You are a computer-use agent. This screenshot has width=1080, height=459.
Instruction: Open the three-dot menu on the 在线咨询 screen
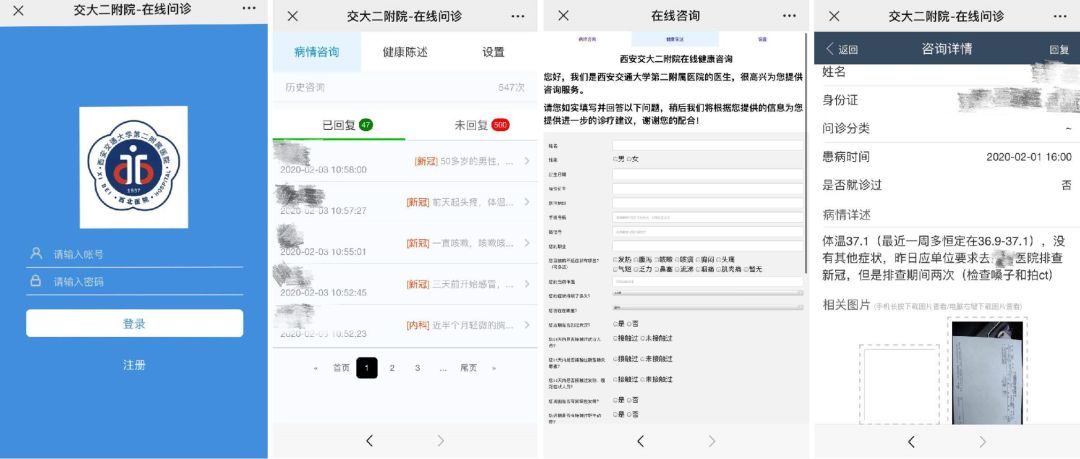789,16
